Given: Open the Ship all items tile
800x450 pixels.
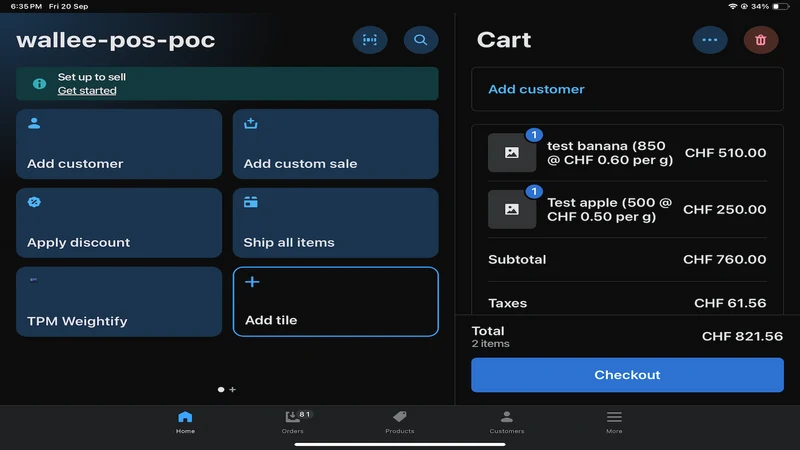Looking at the screenshot, I should pyautogui.click(x=335, y=223).
